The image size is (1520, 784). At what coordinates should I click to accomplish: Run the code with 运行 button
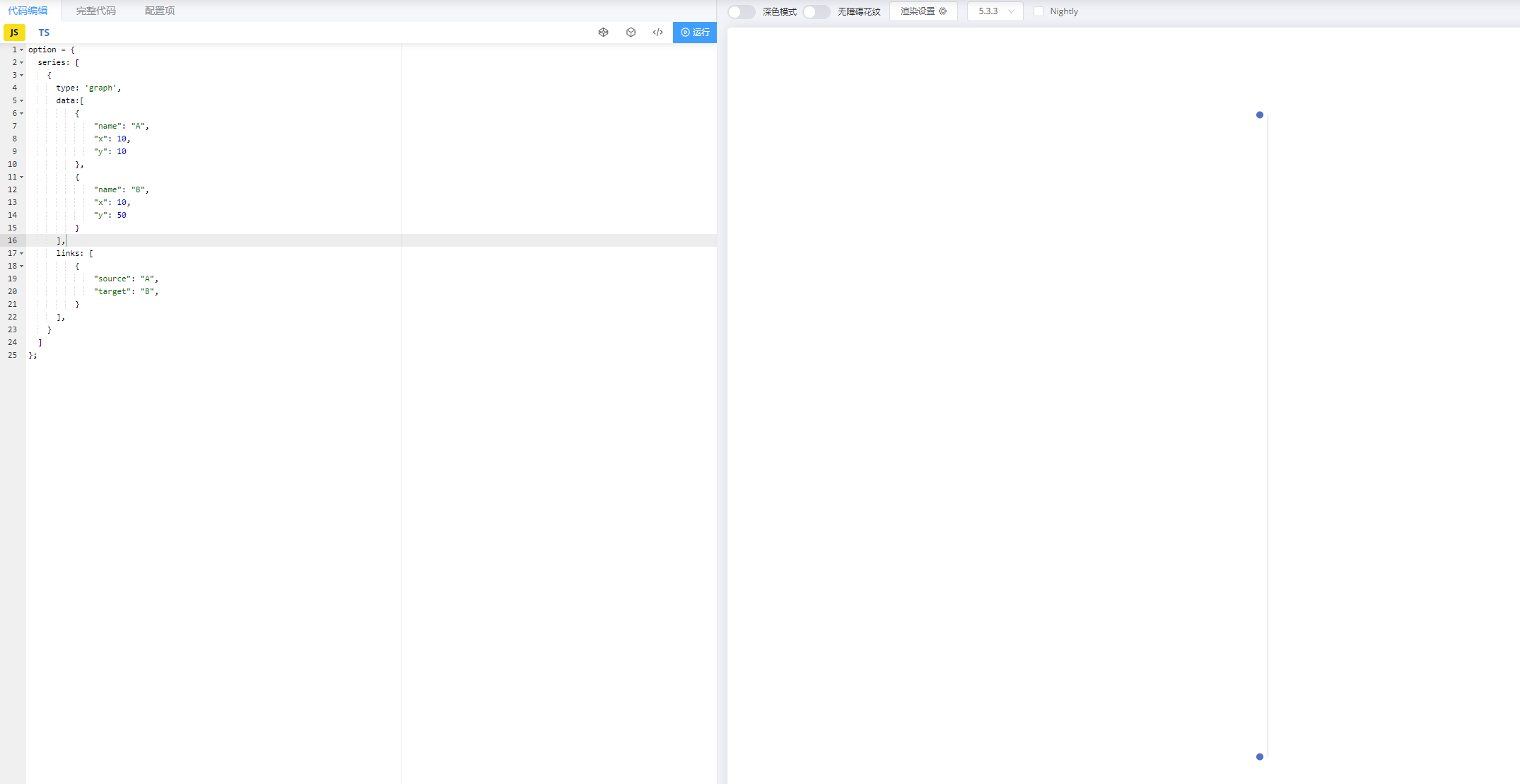(695, 33)
